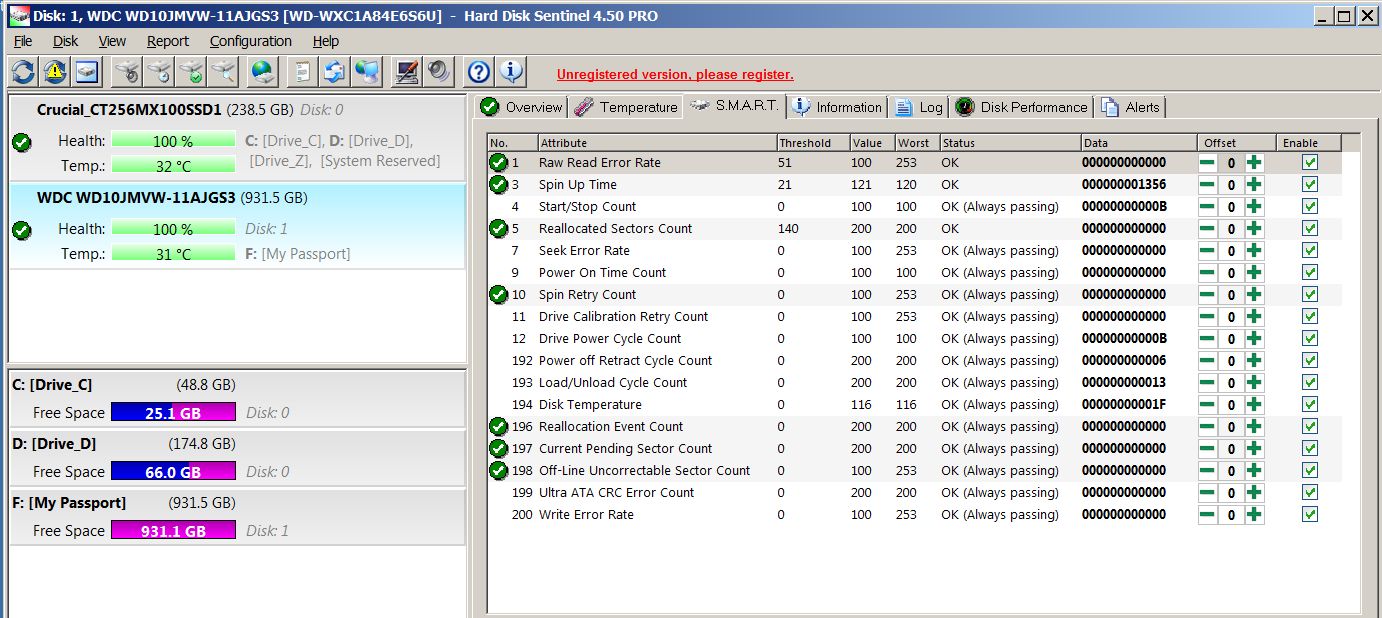Click the globe over disk toolbar icon

click(263, 72)
